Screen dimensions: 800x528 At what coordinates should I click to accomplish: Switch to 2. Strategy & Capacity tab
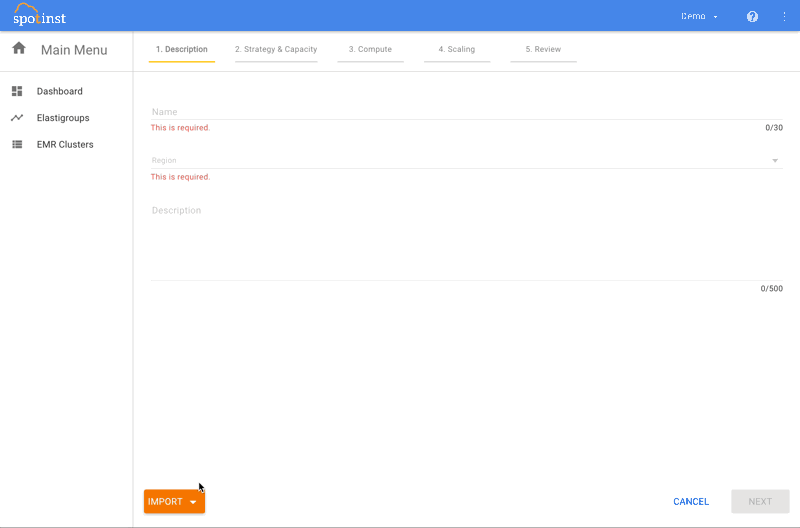pyautogui.click(x=276, y=49)
